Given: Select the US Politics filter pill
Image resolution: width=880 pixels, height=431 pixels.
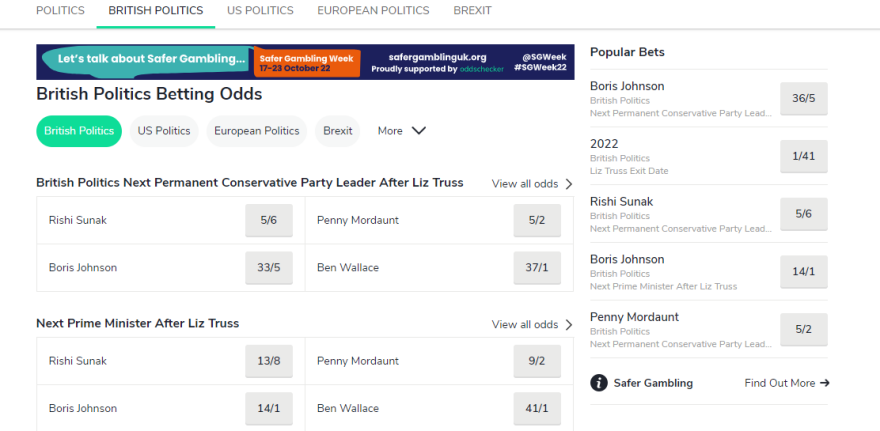Looking at the screenshot, I should coord(164,131).
